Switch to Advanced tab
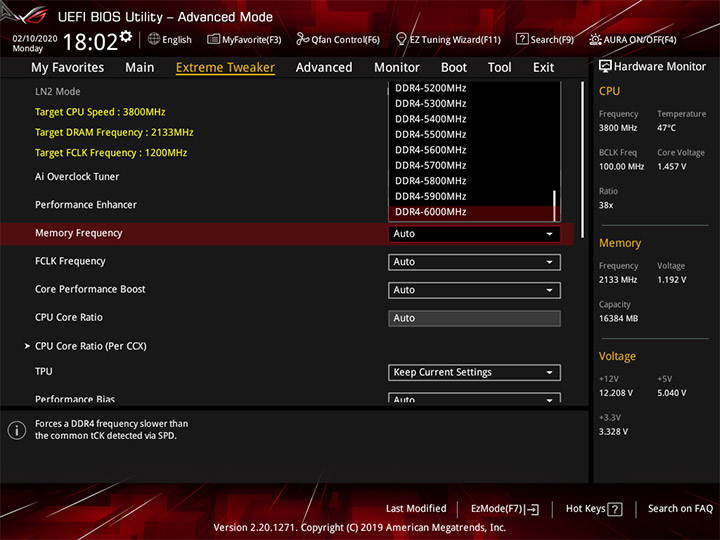 tap(324, 68)
